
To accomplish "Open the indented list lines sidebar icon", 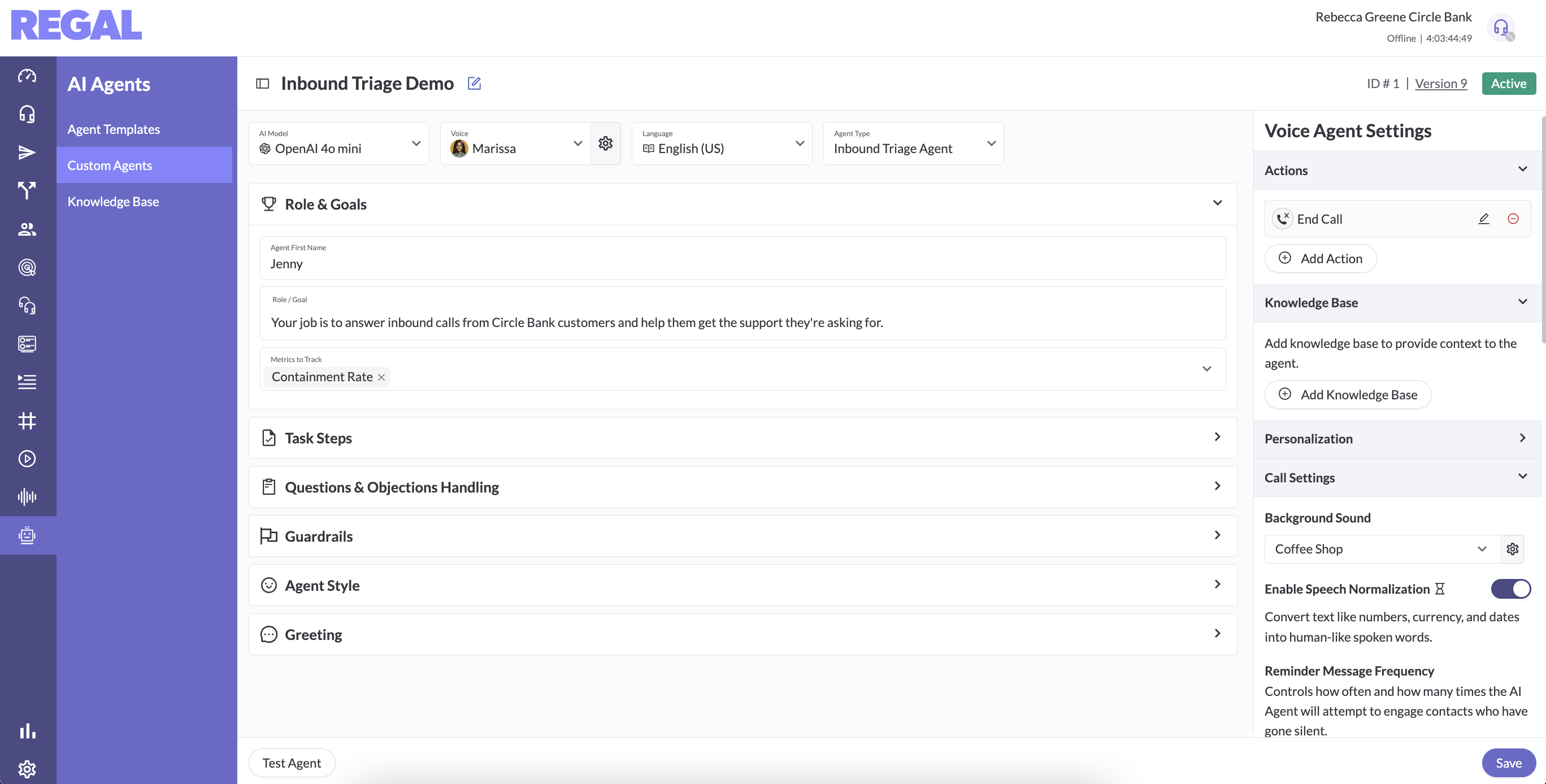I will [x=27, y=382].
